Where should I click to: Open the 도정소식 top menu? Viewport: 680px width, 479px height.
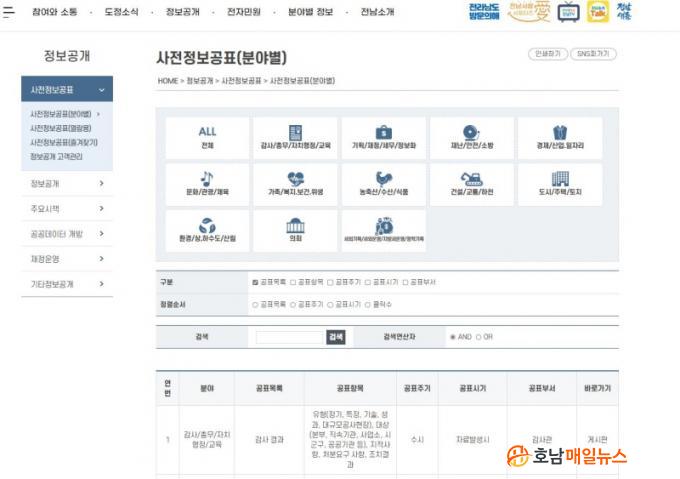[x=122, y=12]
